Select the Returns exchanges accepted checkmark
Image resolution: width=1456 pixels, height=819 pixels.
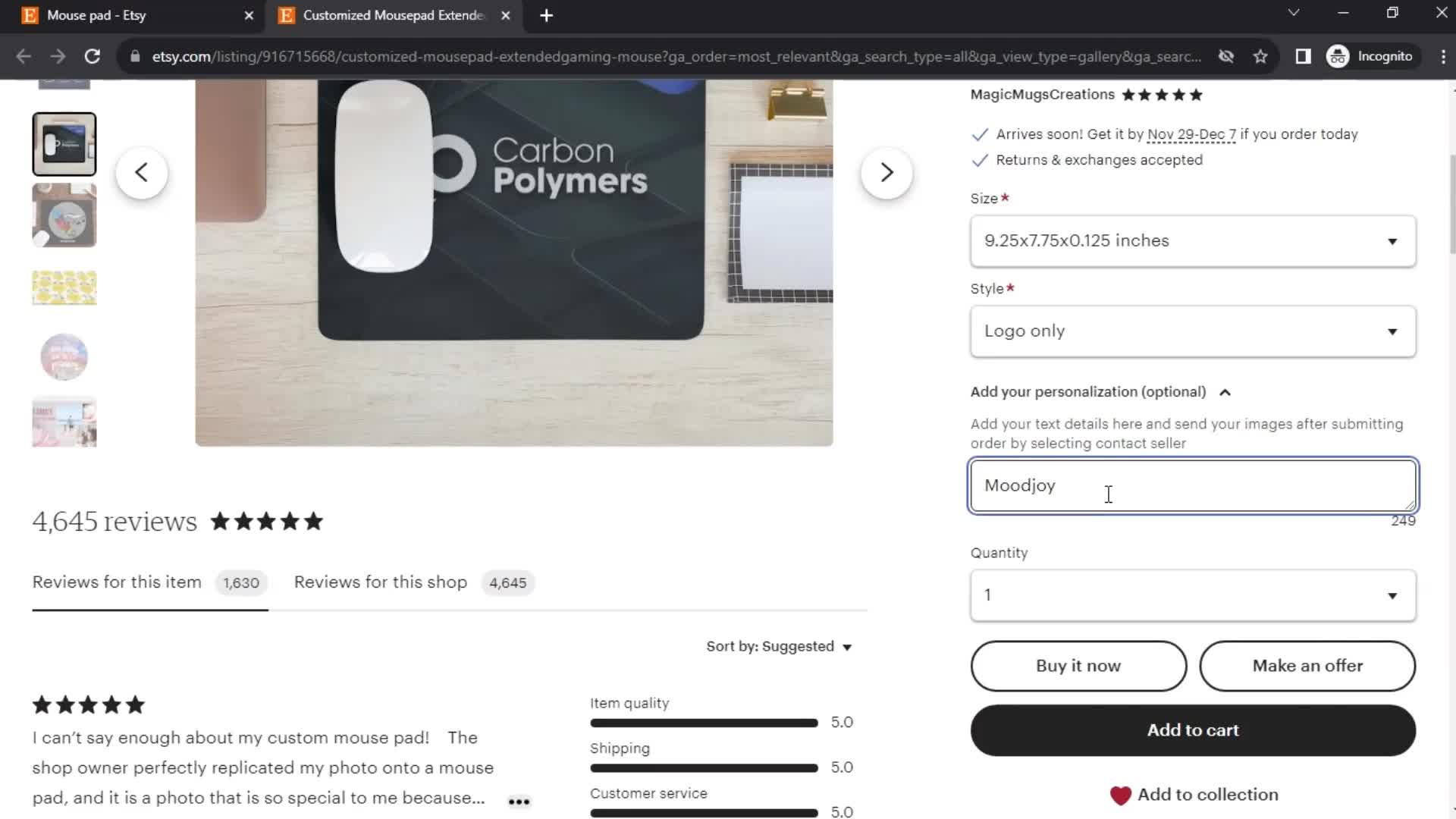pyautogui.click(x=980, y=160)
